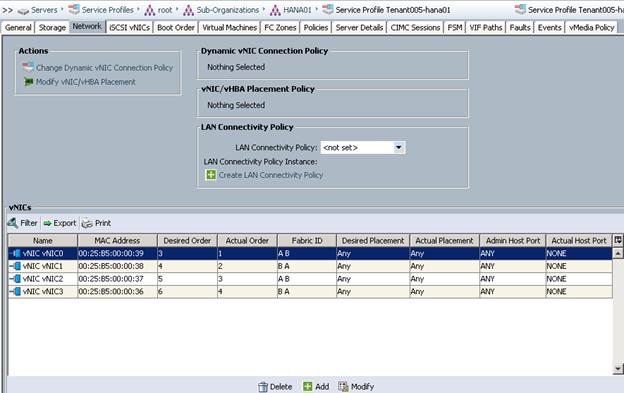Image resolution: width=624 pixels, height=393 pixels.
Task: Sort by MAC Address column header
Action: [117, 240]
